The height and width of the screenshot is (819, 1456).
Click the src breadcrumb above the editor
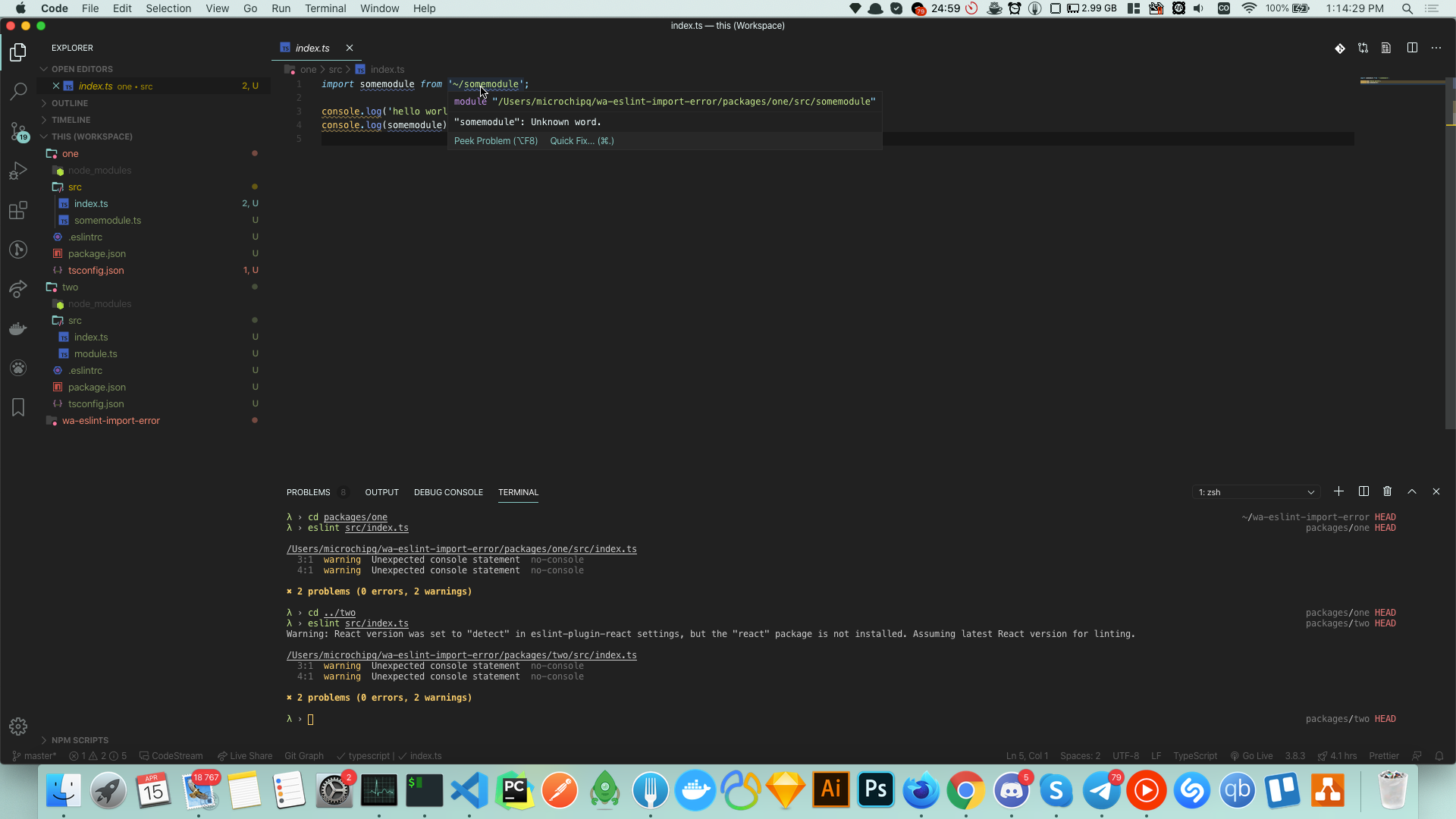(x=336, y=69)
